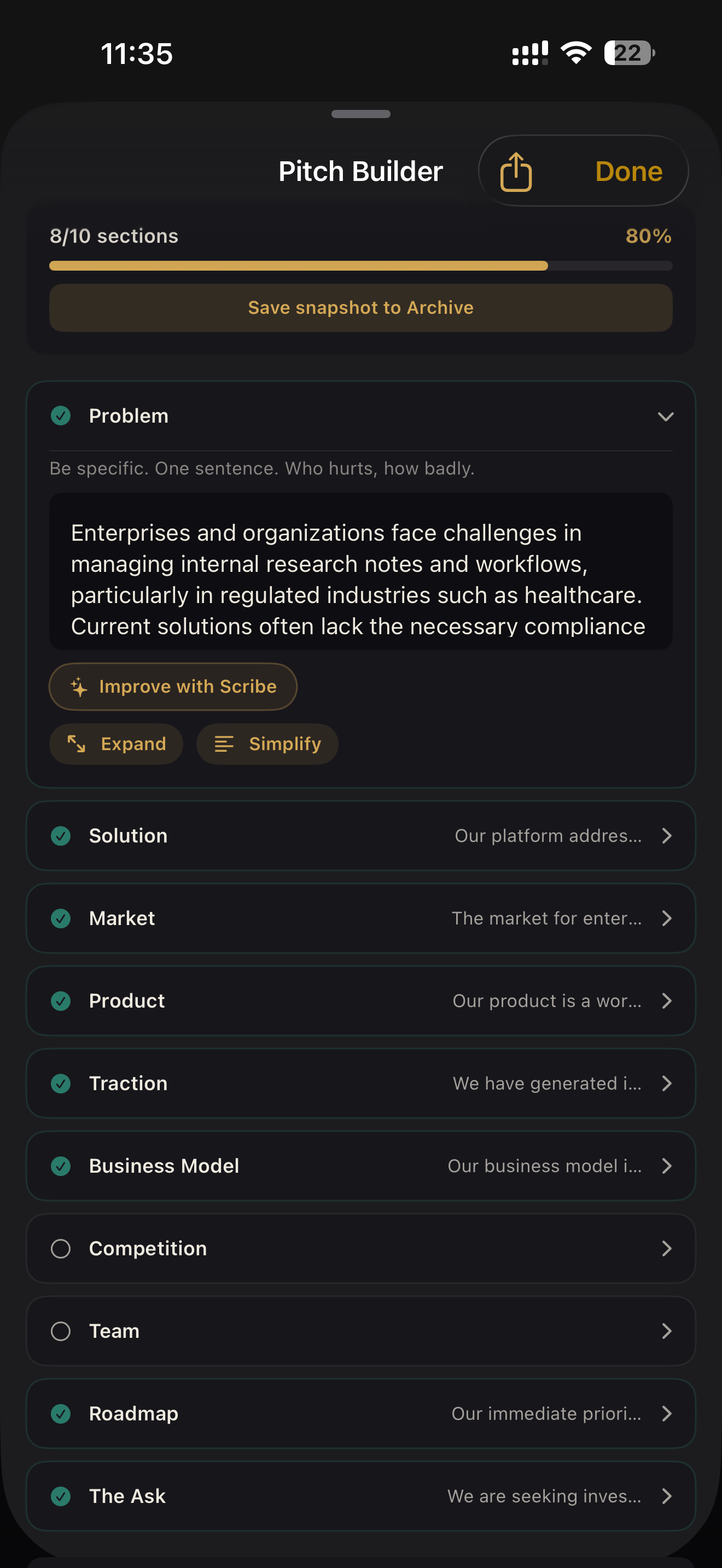
Task: Tap the share icon next to Done
Action: [x=516, y=172]
